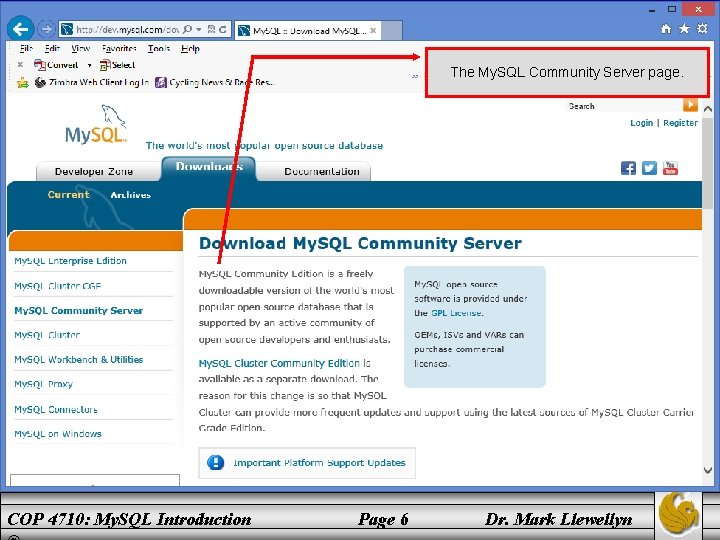Image resolution: width=720 pixels, height=540 pixels.
Task: Select the Current sub-tab
Action: 68,195
